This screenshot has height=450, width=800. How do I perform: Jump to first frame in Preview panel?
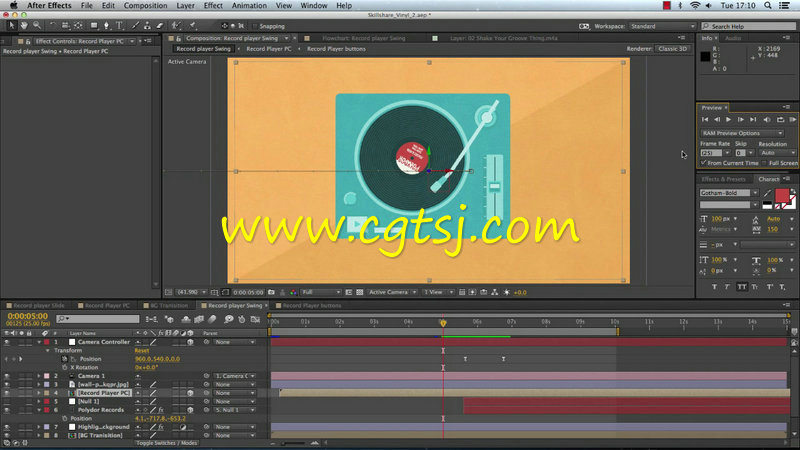705,119
